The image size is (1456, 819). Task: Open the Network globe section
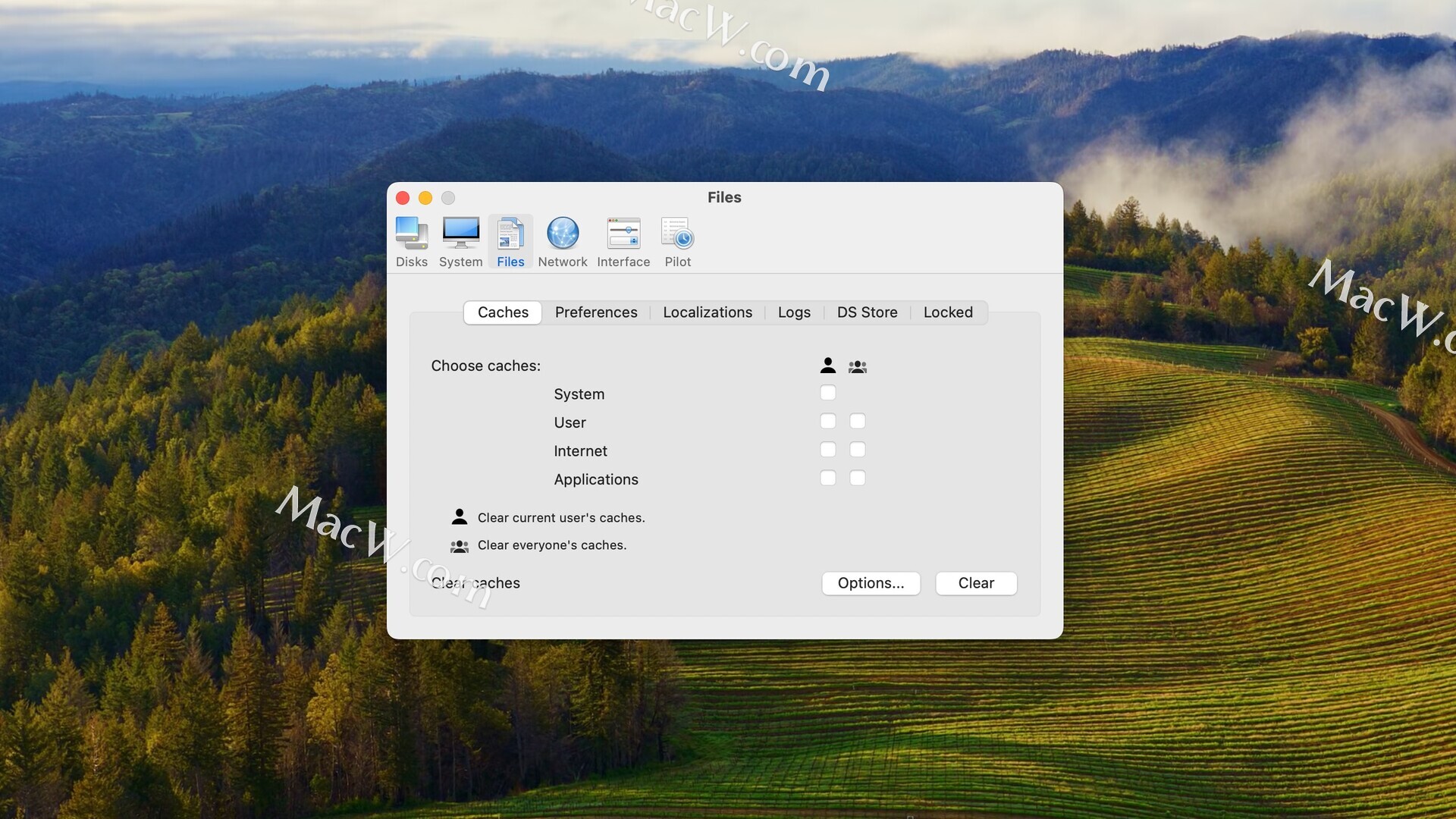click(x=563, y=241)
